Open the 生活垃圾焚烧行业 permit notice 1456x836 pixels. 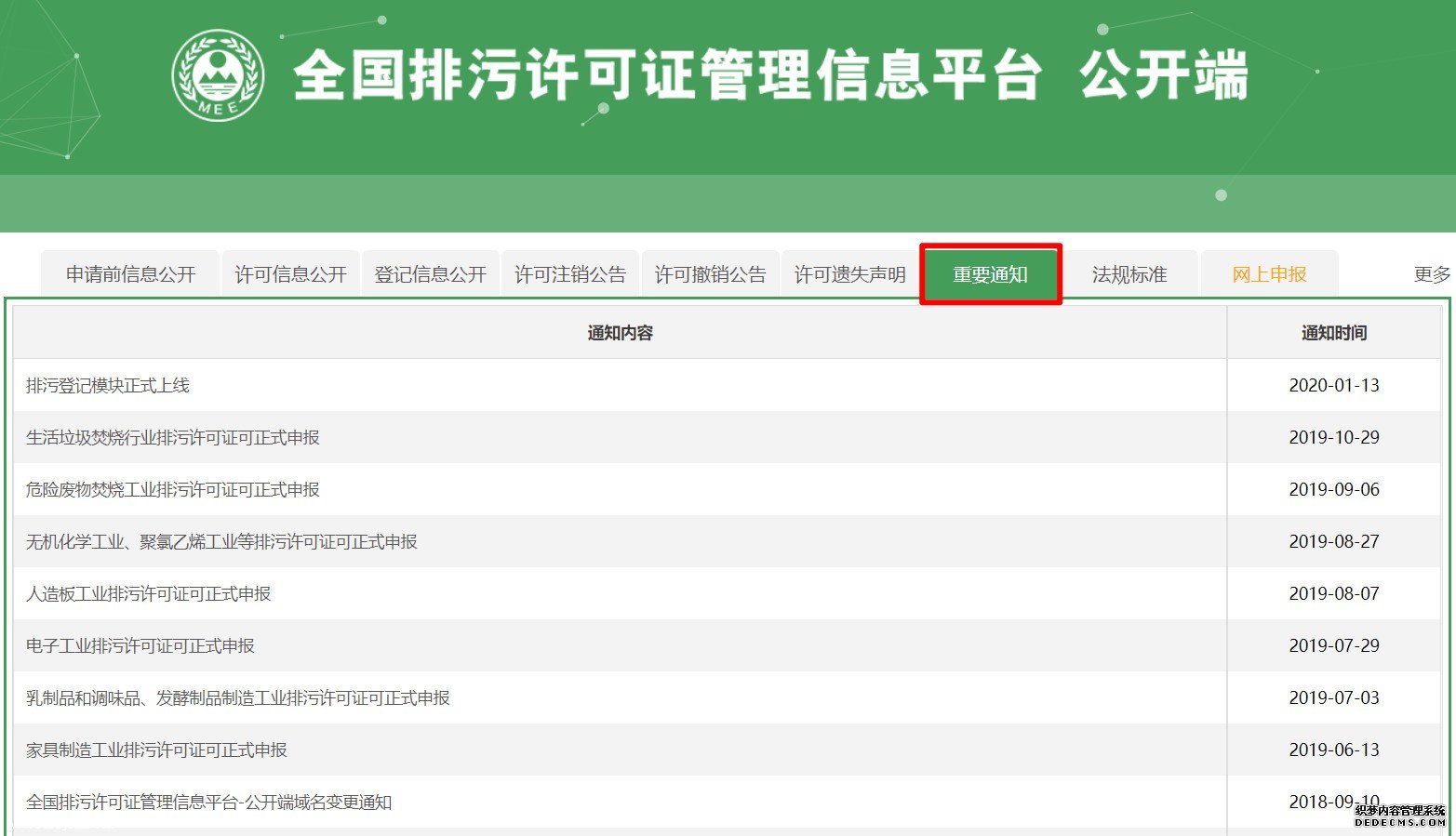173,437
